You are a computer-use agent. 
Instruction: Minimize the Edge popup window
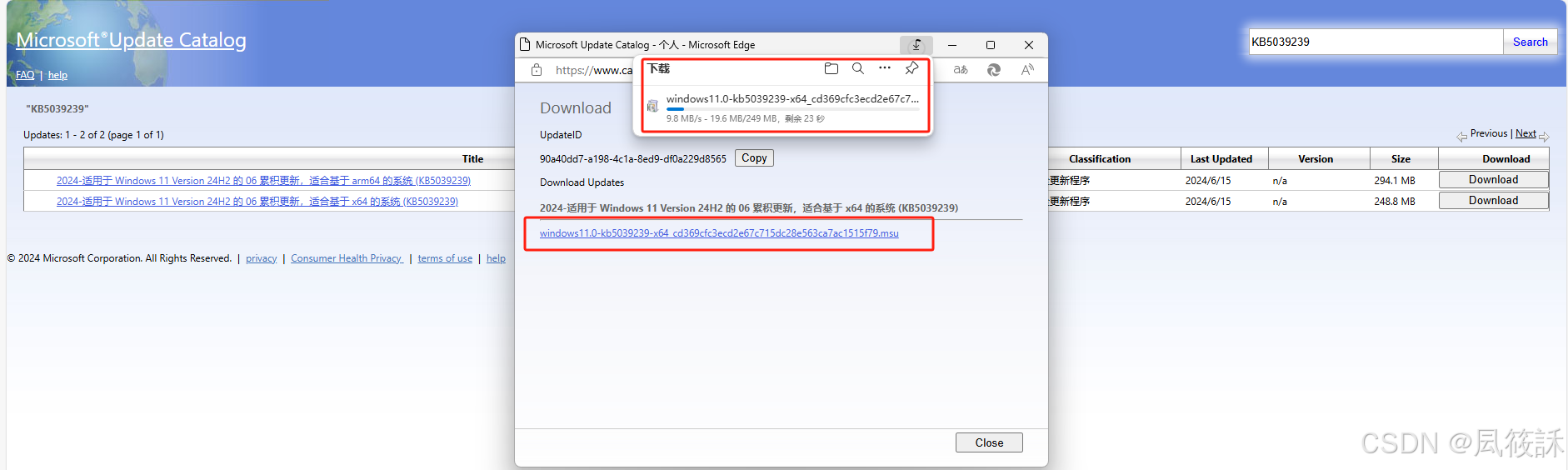pos(951,45)
